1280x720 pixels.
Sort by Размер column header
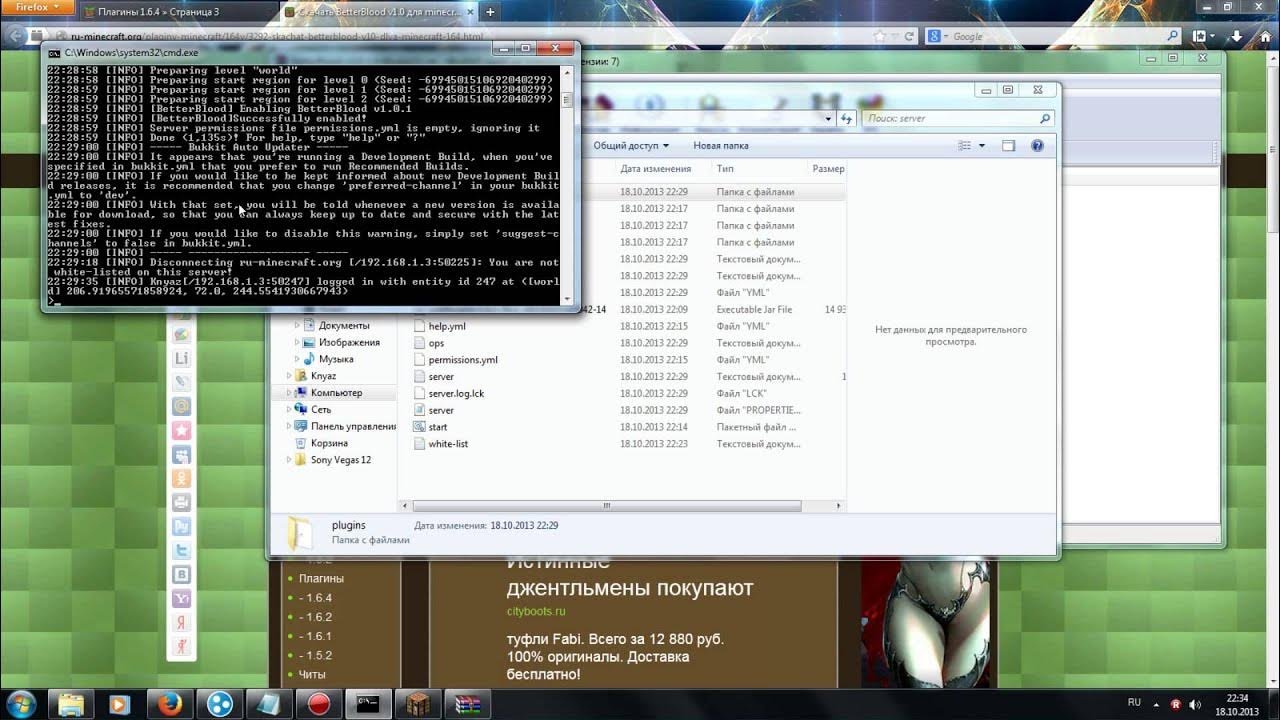point(827,169)
